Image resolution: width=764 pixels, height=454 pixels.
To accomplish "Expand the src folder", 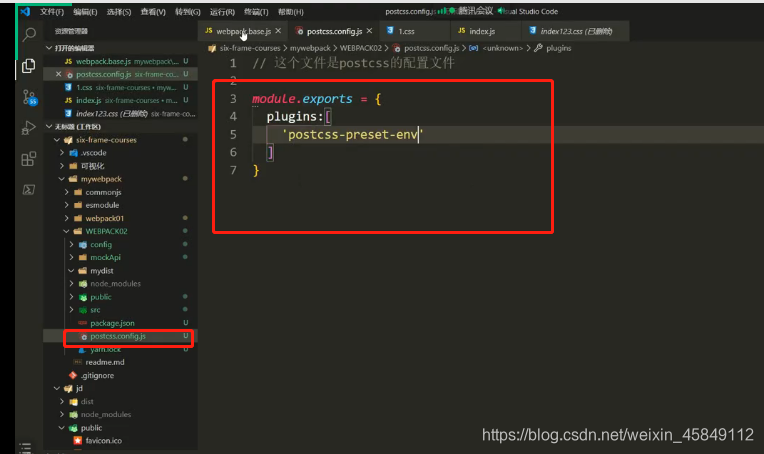I will pos(71,310).
